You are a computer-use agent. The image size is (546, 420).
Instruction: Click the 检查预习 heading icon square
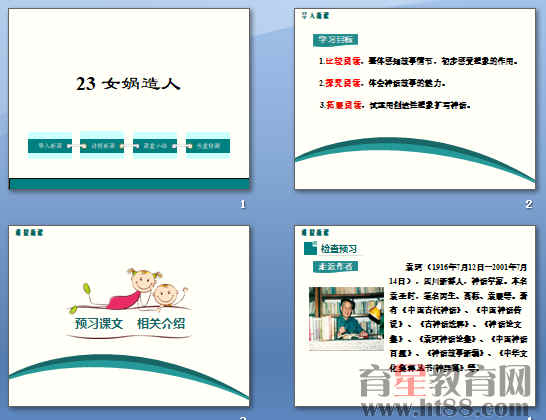[x=310, y=248]
